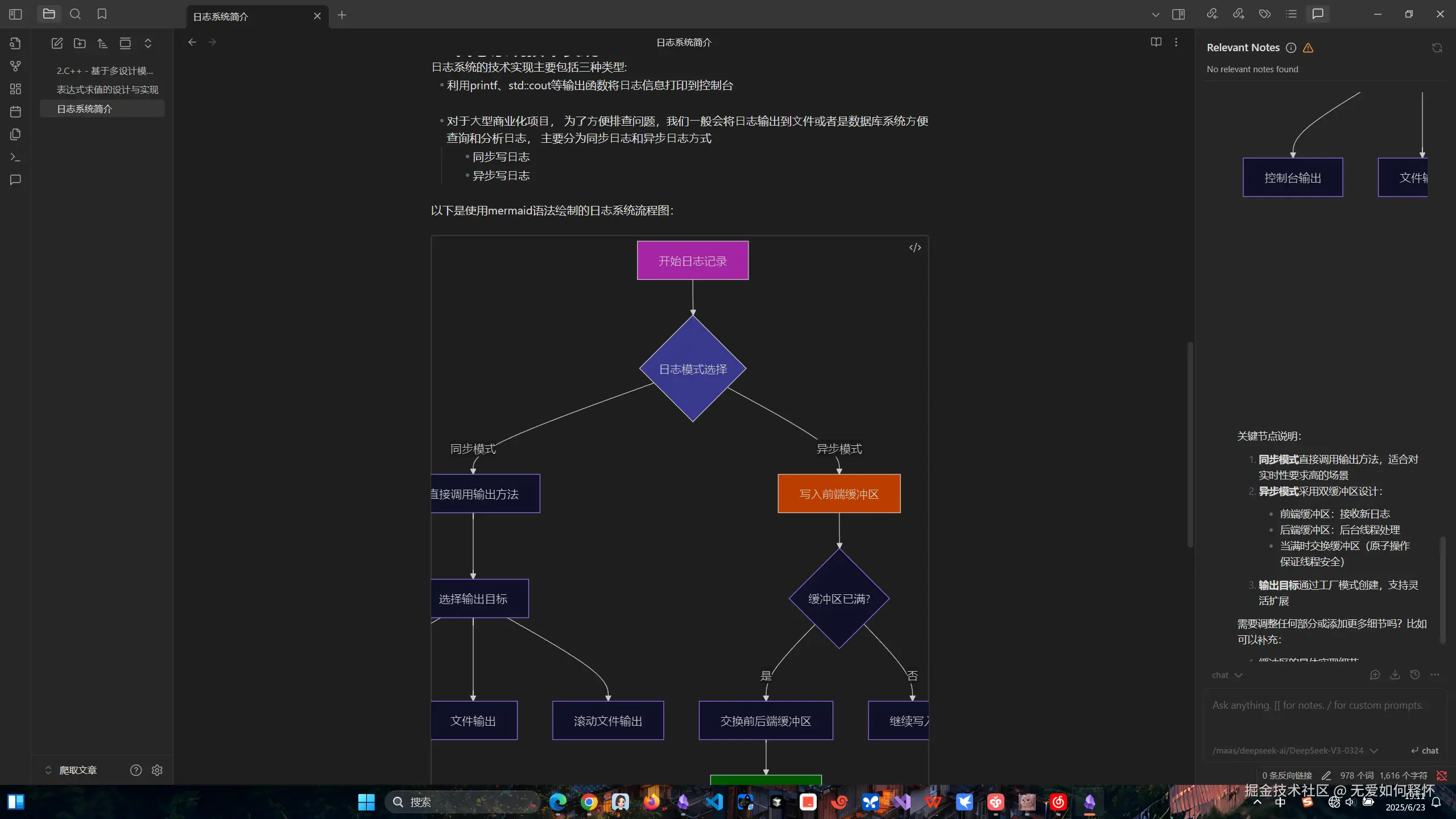
Task: Open the command palette terminal icon
Action: (15, 157)
